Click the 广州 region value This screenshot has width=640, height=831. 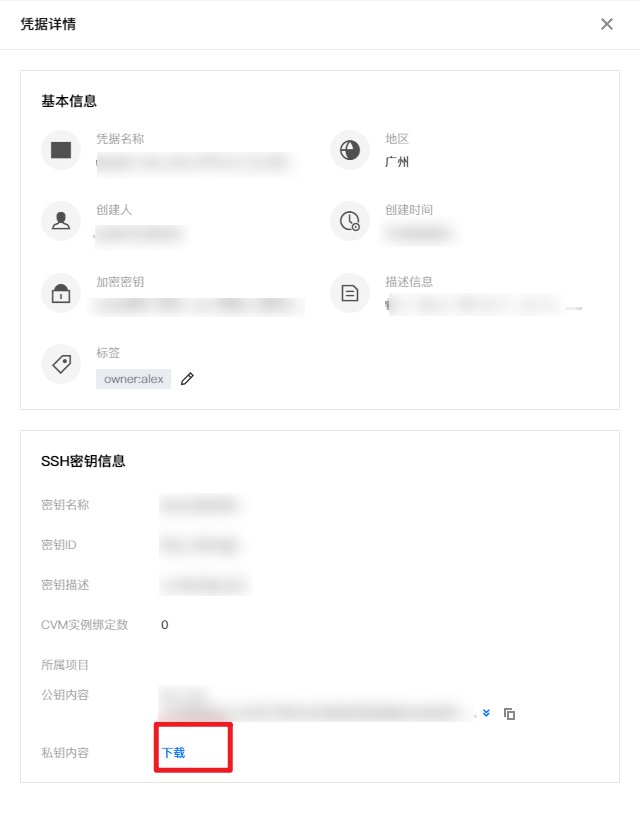pyautogui.click(x=397, y=162)
